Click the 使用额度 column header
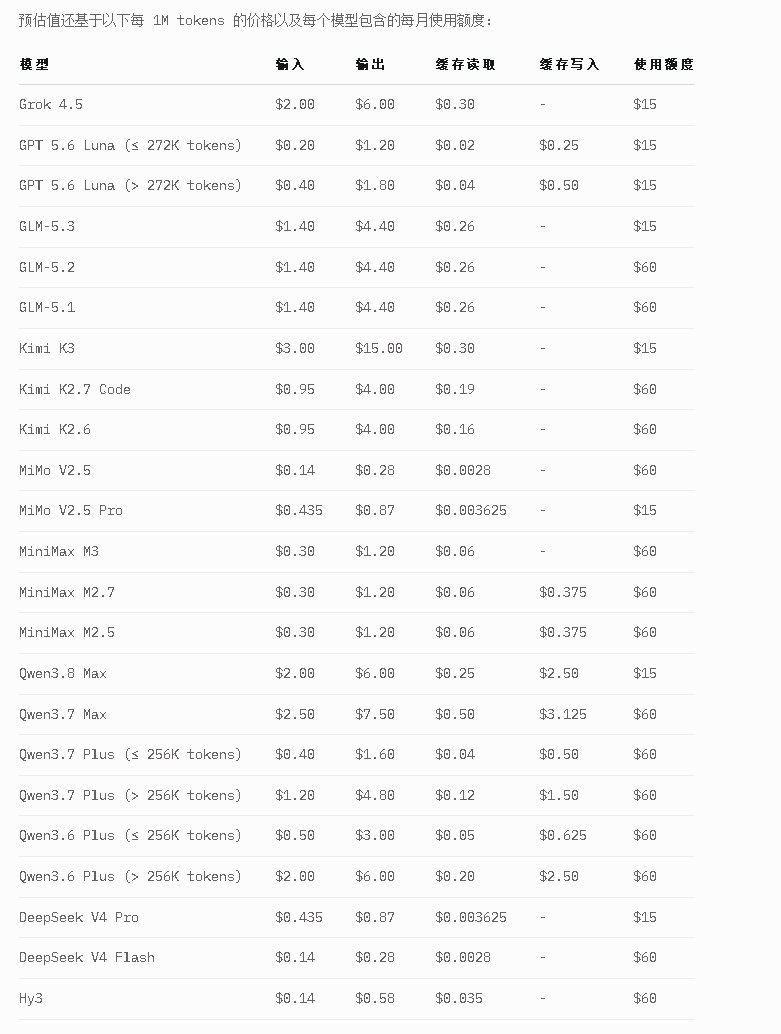The width and height of the screenshot is (781, 1034). pos(664,65)
